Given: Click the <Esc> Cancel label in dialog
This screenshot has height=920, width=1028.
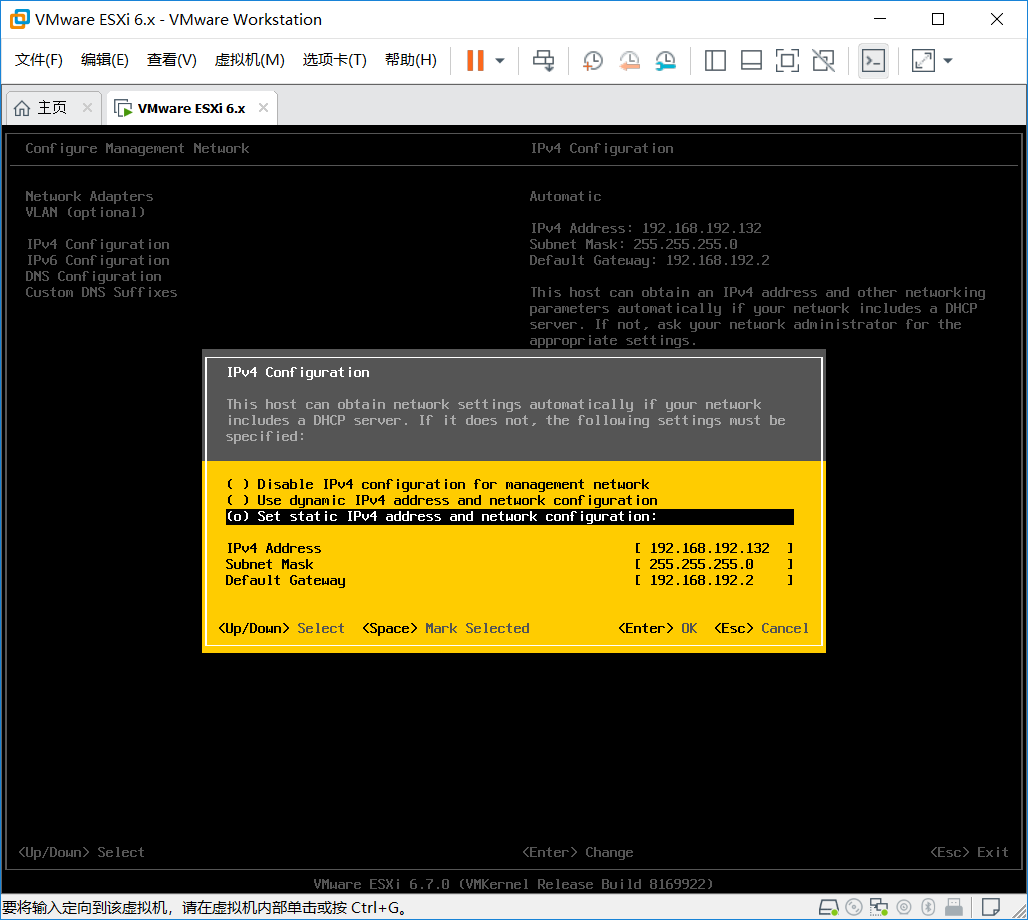Looking at the screenshot, I should (761, 628).
